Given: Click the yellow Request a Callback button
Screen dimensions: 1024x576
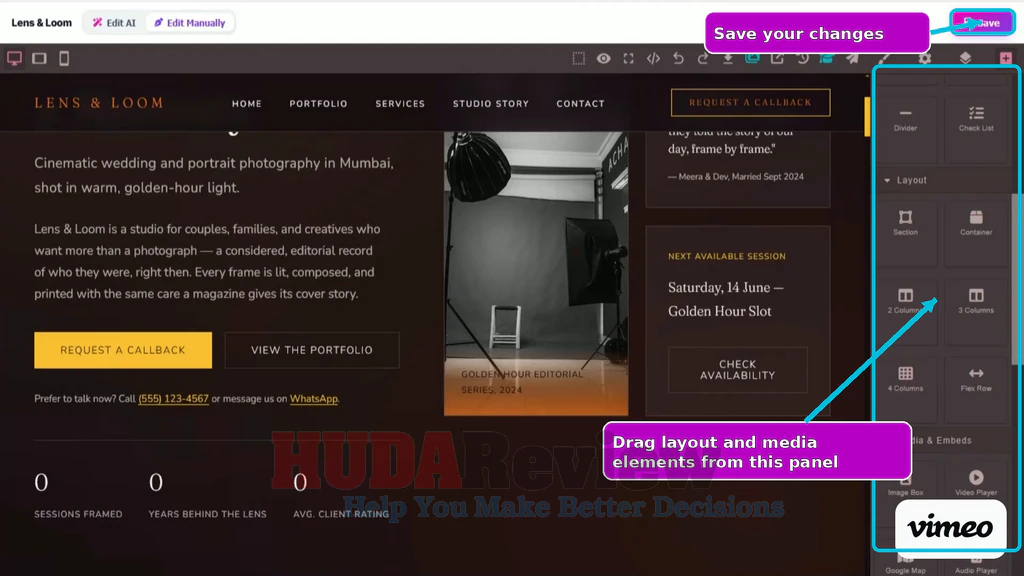Looking at the screenshot, I should click(x=123, y=350).
